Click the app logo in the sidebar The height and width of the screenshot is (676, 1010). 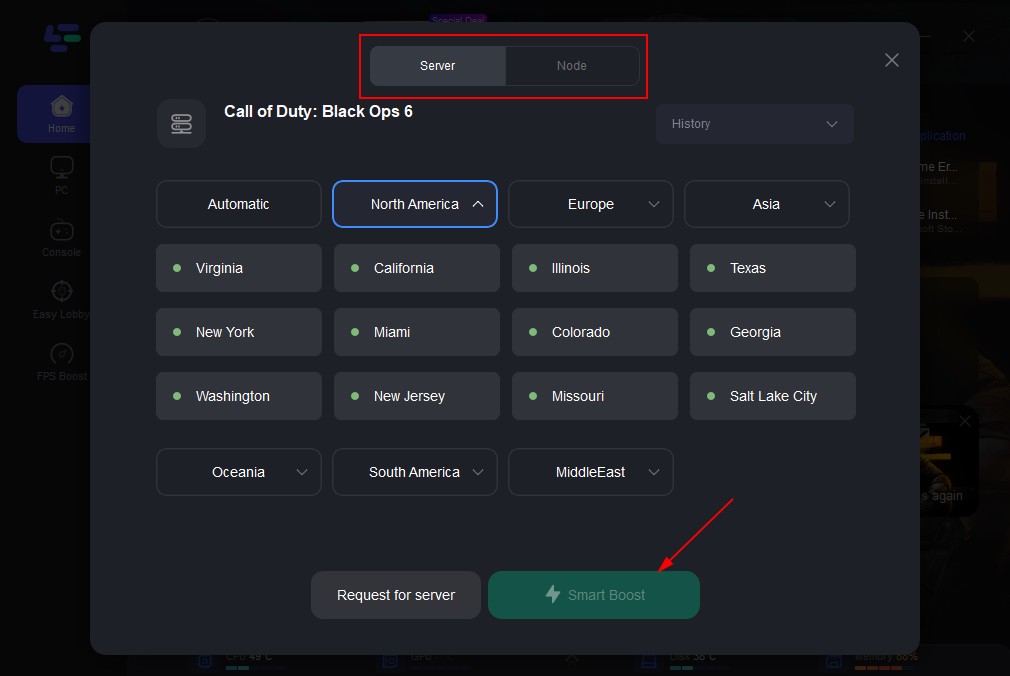point(62,37)
